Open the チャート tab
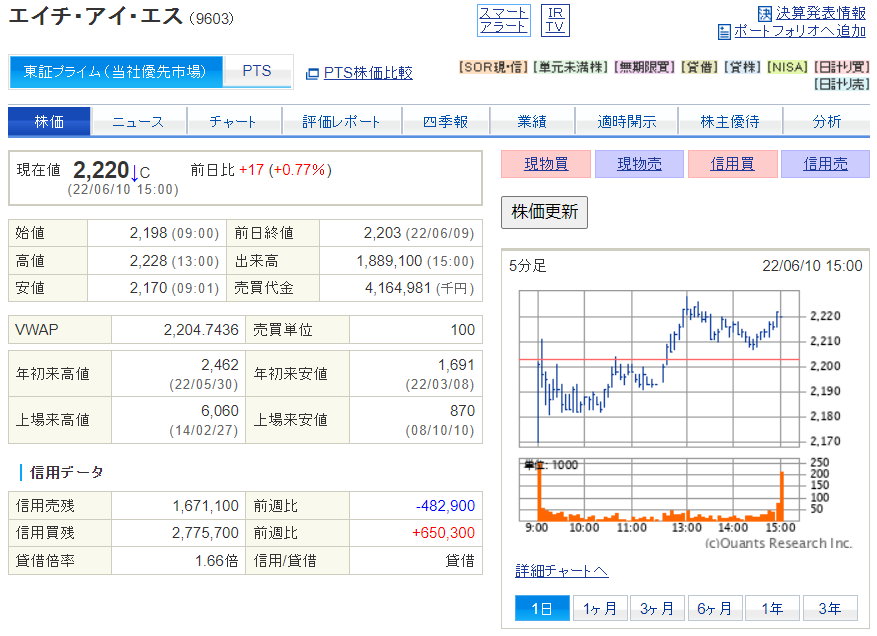Image resolution: width=877 pixels, height=636 pixels. pyautogui.click(x=232, y=121)
